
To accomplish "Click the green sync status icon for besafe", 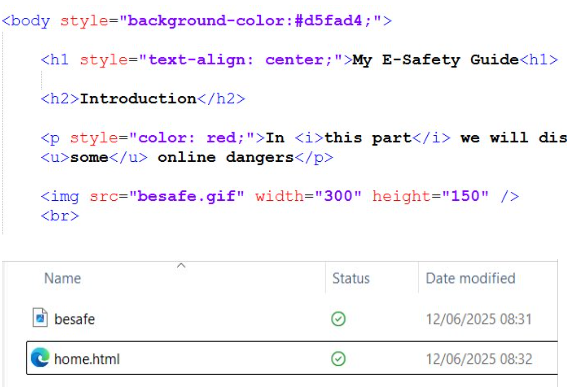I will (x=338, y=319).
